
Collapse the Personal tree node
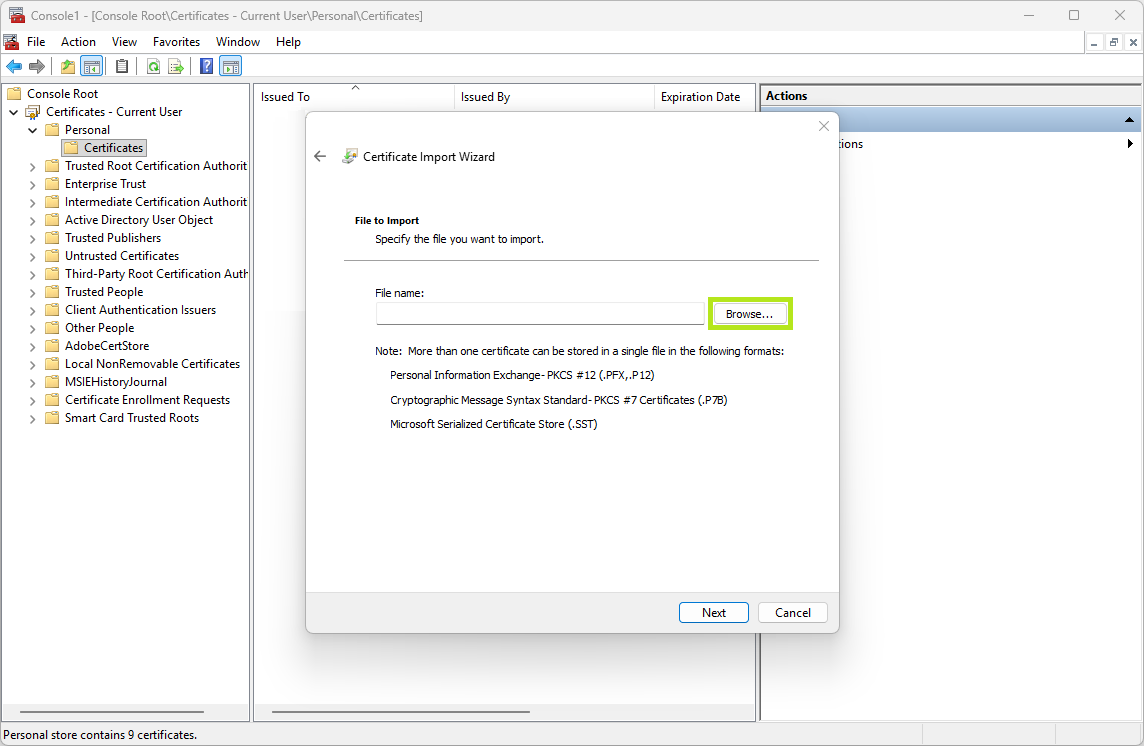(x=32, y=130)
